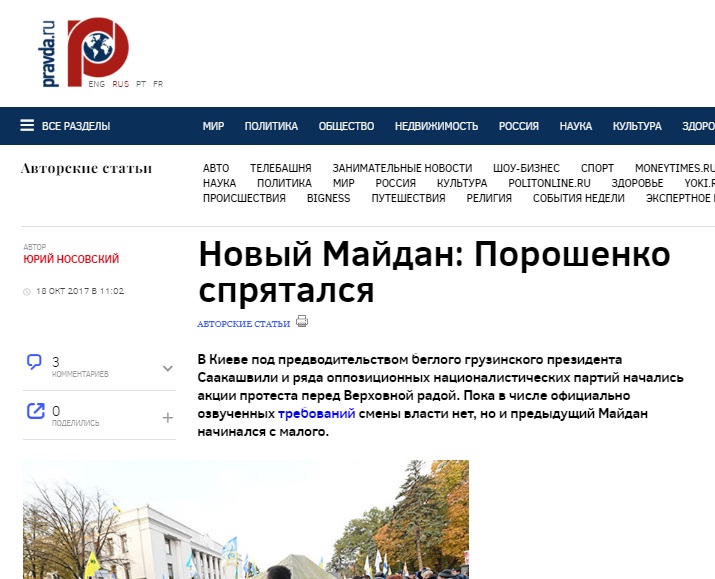
Task: Open СОБЫТИЯ НЕДЕЛИ subsection
Action: [579, 198]
